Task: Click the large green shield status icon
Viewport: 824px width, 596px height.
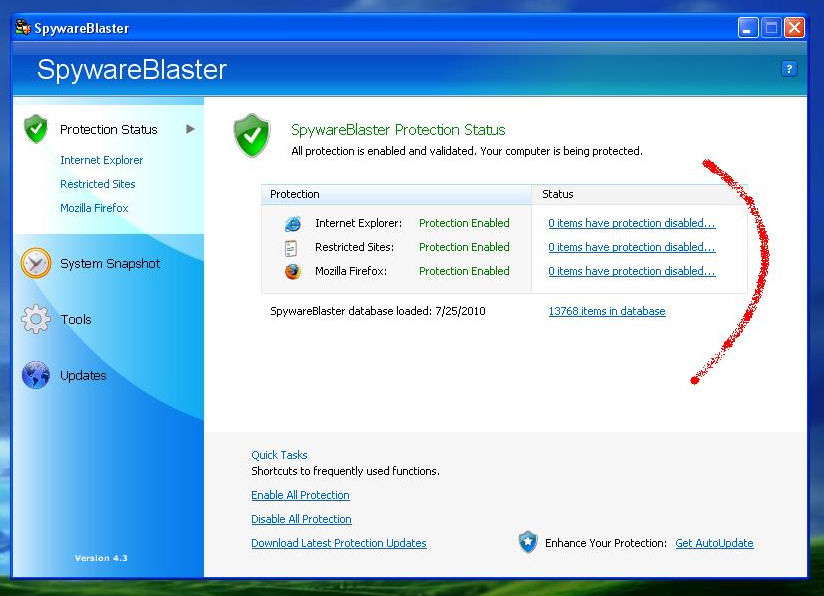Action: tap(252, 136)
